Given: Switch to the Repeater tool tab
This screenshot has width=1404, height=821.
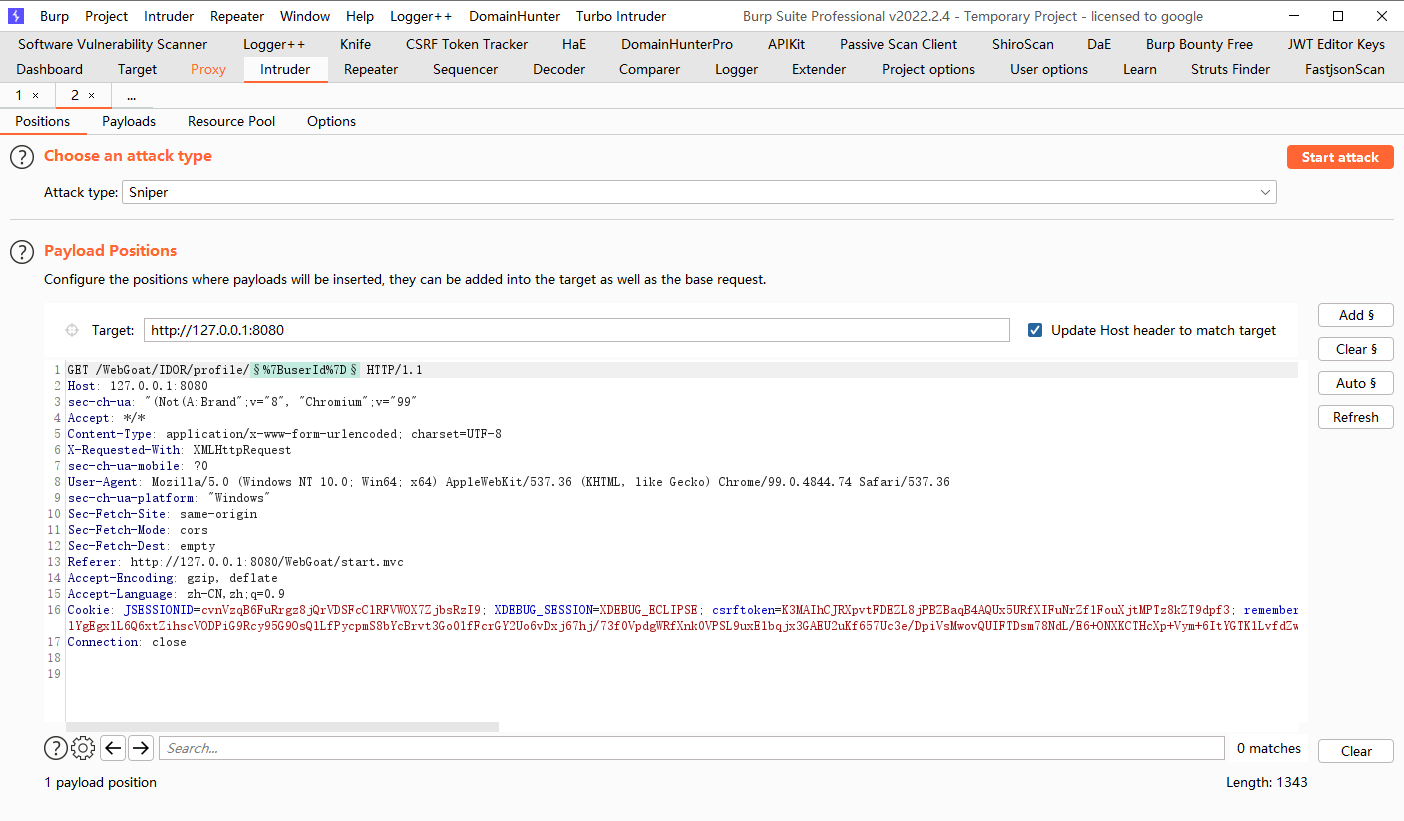Looking at the screenshot, I should click(x=371, y=69).
